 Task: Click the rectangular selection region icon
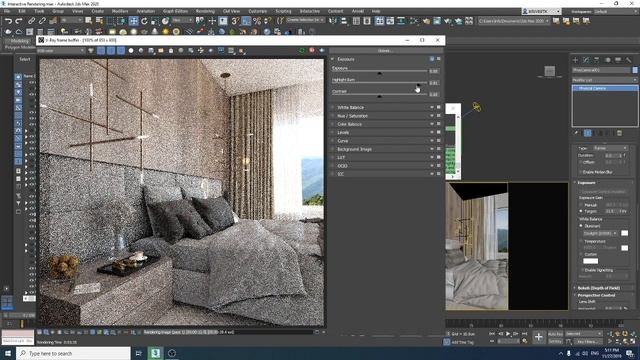click(x=111, y=20)
